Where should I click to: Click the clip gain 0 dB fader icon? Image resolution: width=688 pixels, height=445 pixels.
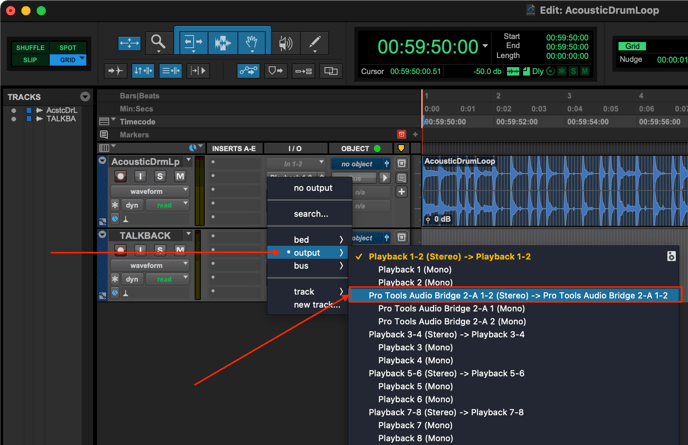pyautogui.click(x=428, y=219)
